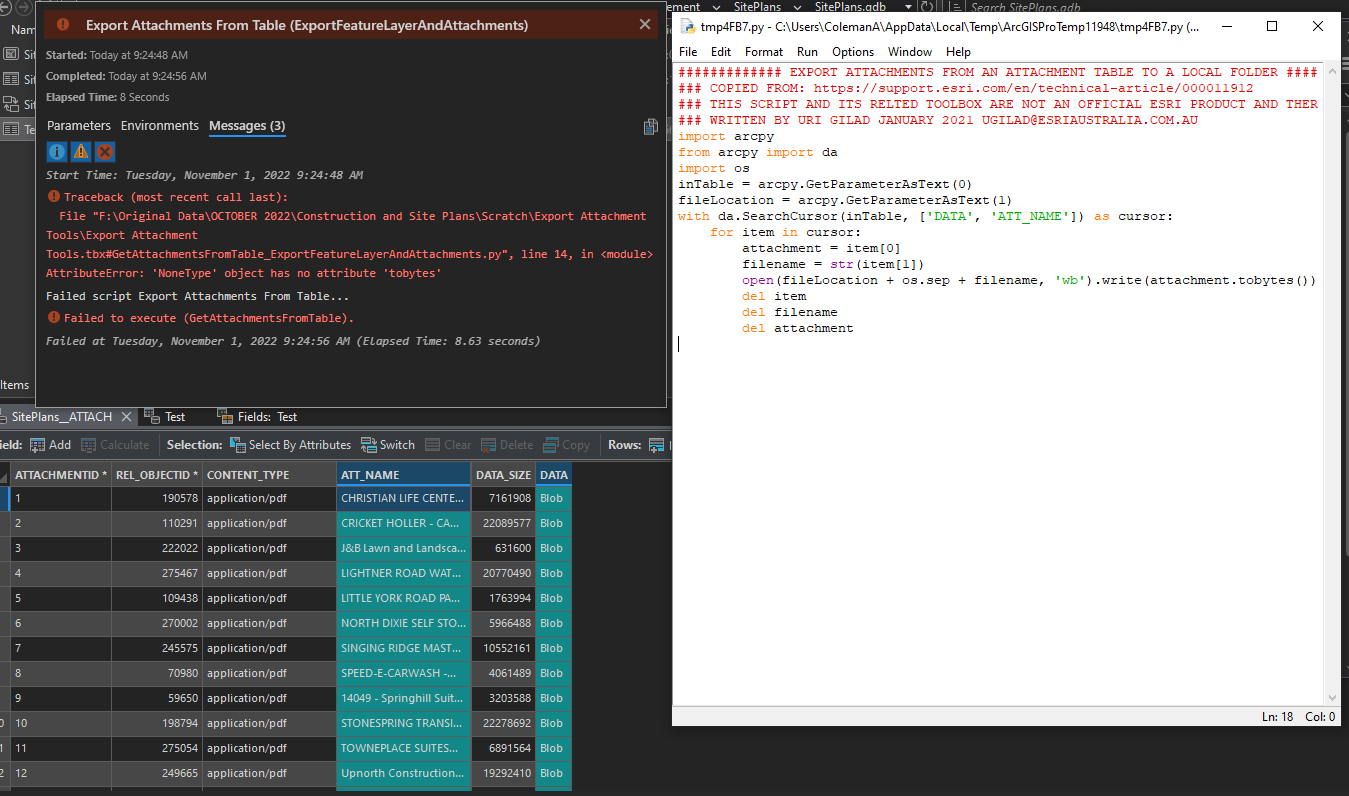Image resolution: width=1349 pixels, height=796 pixels.
Task: Open the Environments tab
Action: [160, 126]
